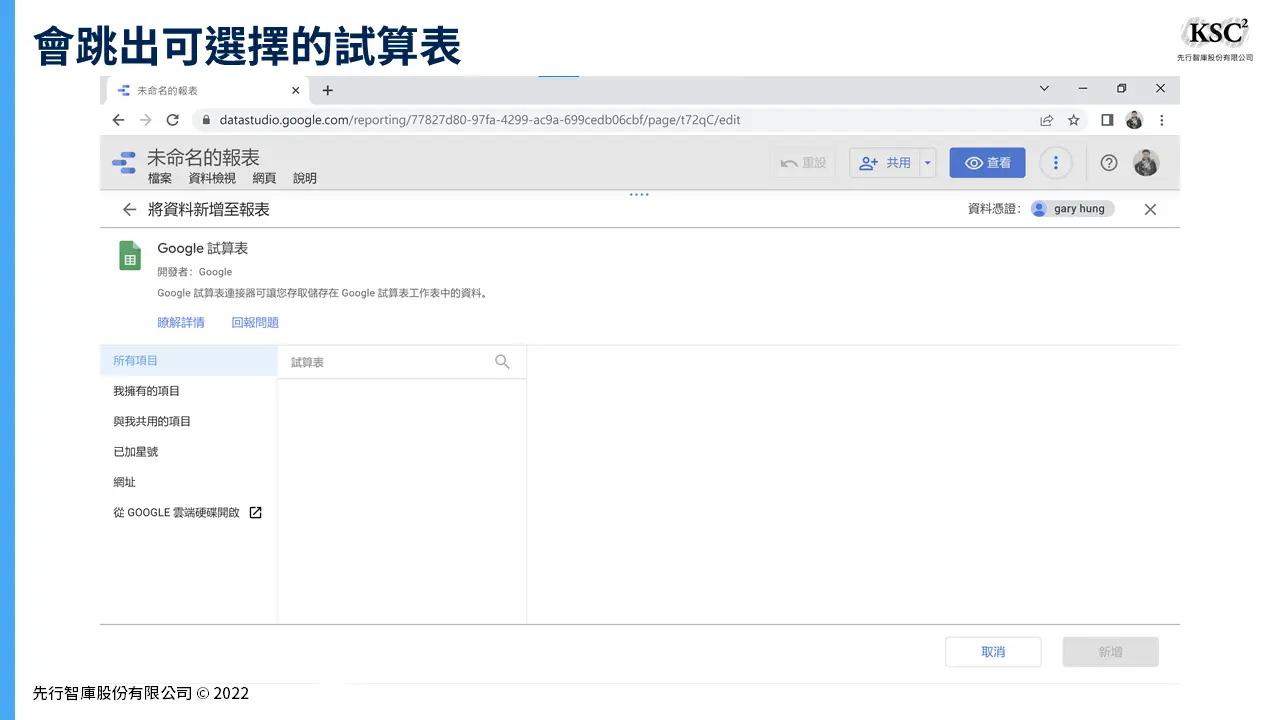Open the tab search chevron
The image size is (1280, 720).
1044,89
